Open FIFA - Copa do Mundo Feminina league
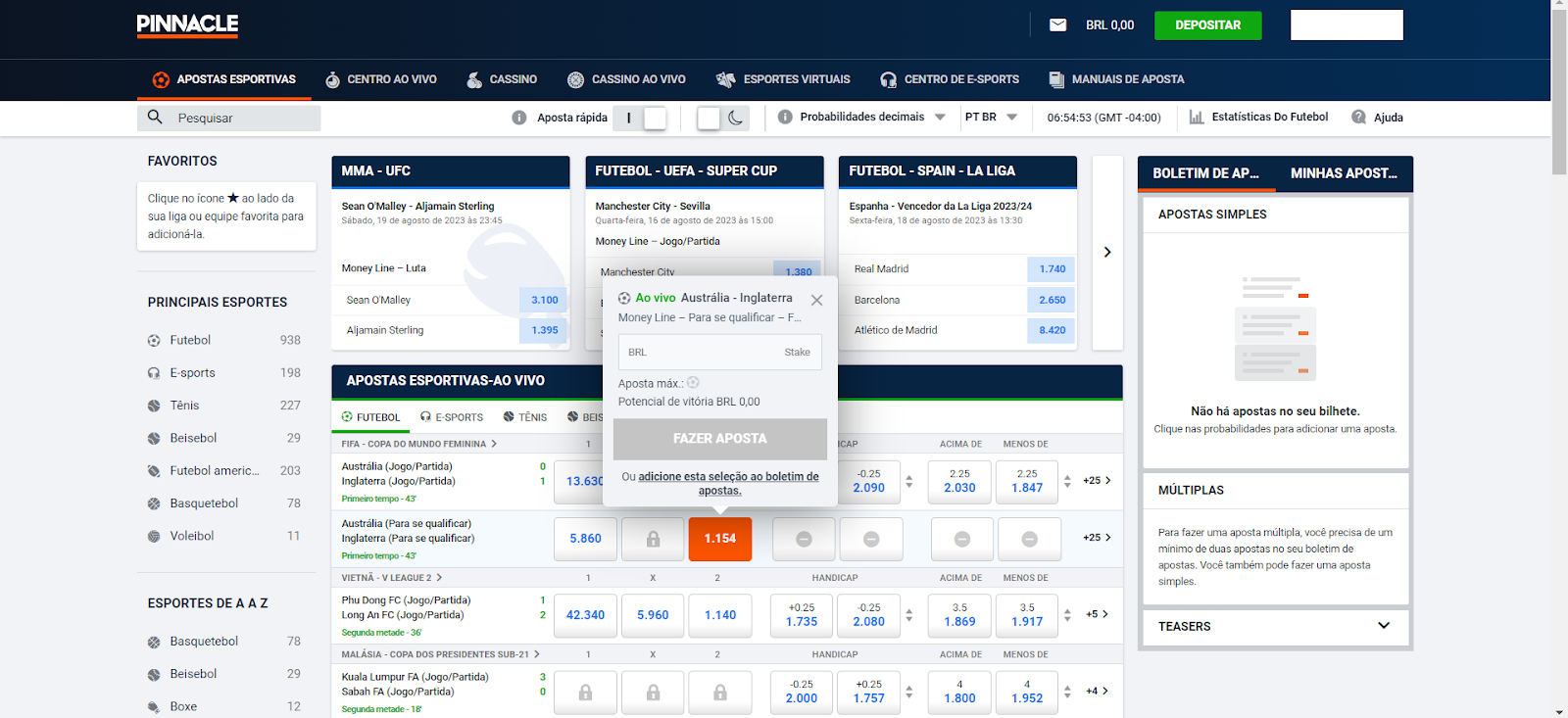This screenshot has height=718, width=1568. 419,444
